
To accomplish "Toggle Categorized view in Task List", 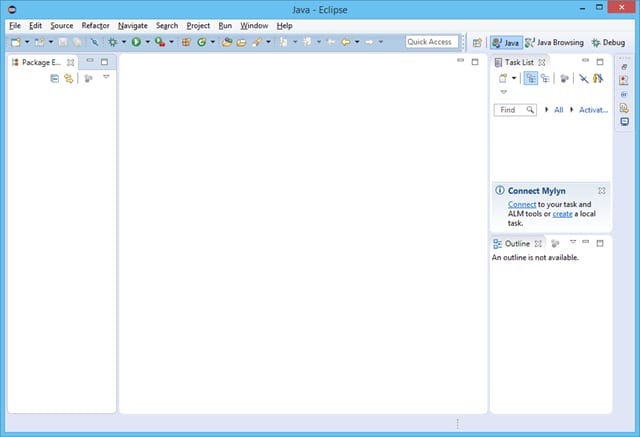I will [531, 78].
